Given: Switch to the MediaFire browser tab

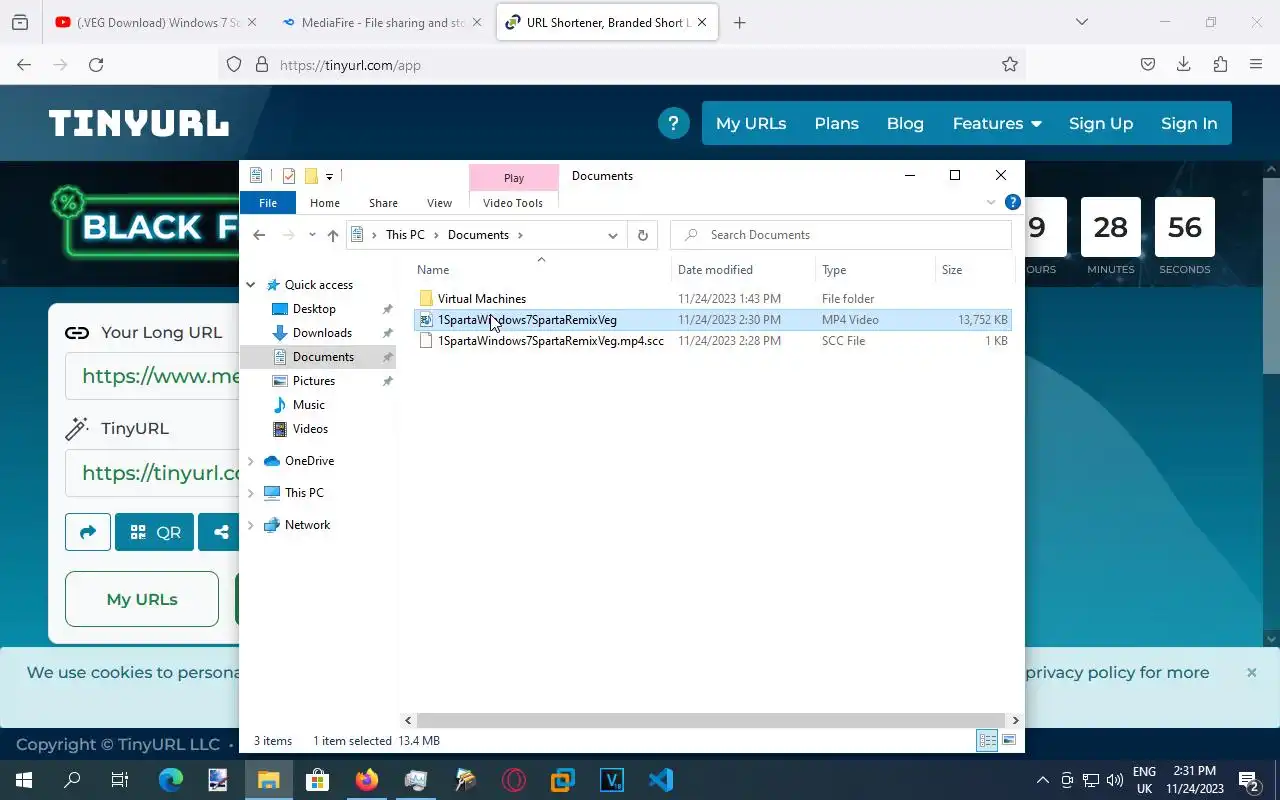Looking at the screenshot, I should (x=381, y=22).
